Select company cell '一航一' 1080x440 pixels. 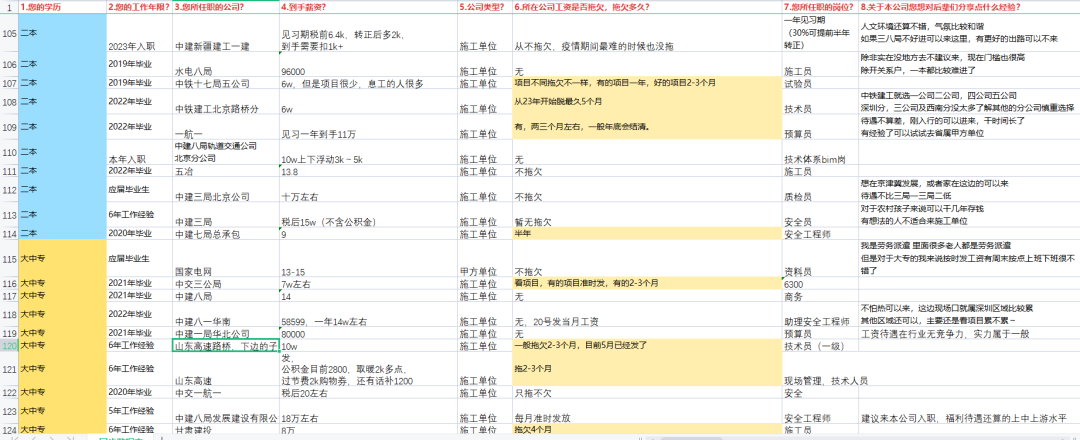(225, 128)
